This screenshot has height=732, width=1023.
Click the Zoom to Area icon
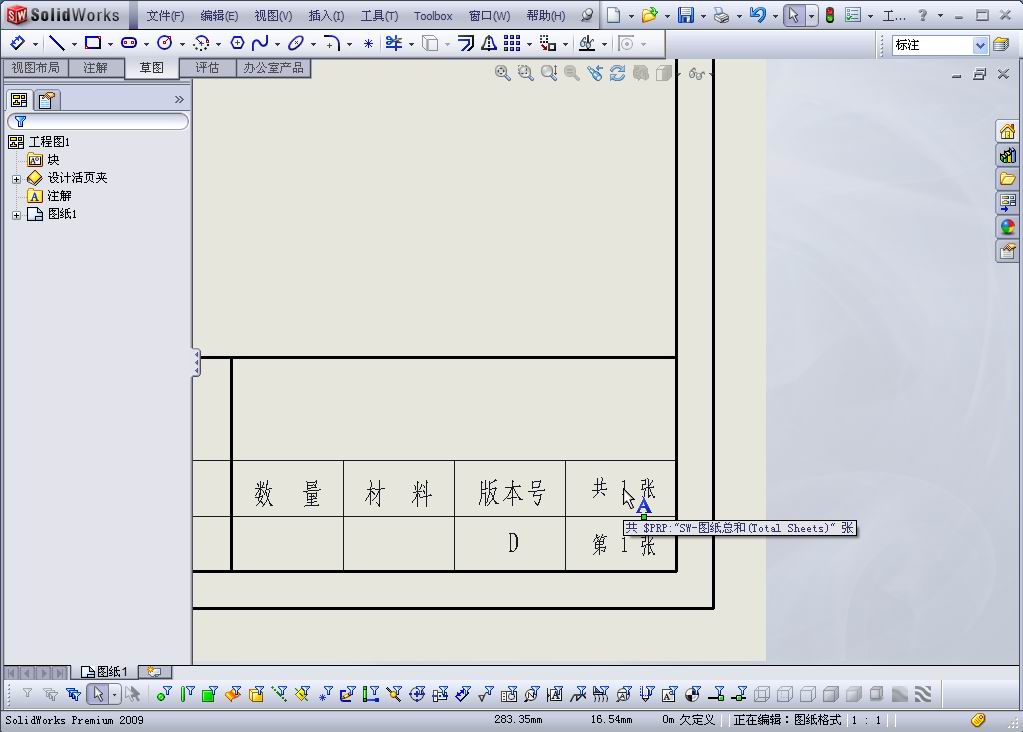(x=525, y=73)
